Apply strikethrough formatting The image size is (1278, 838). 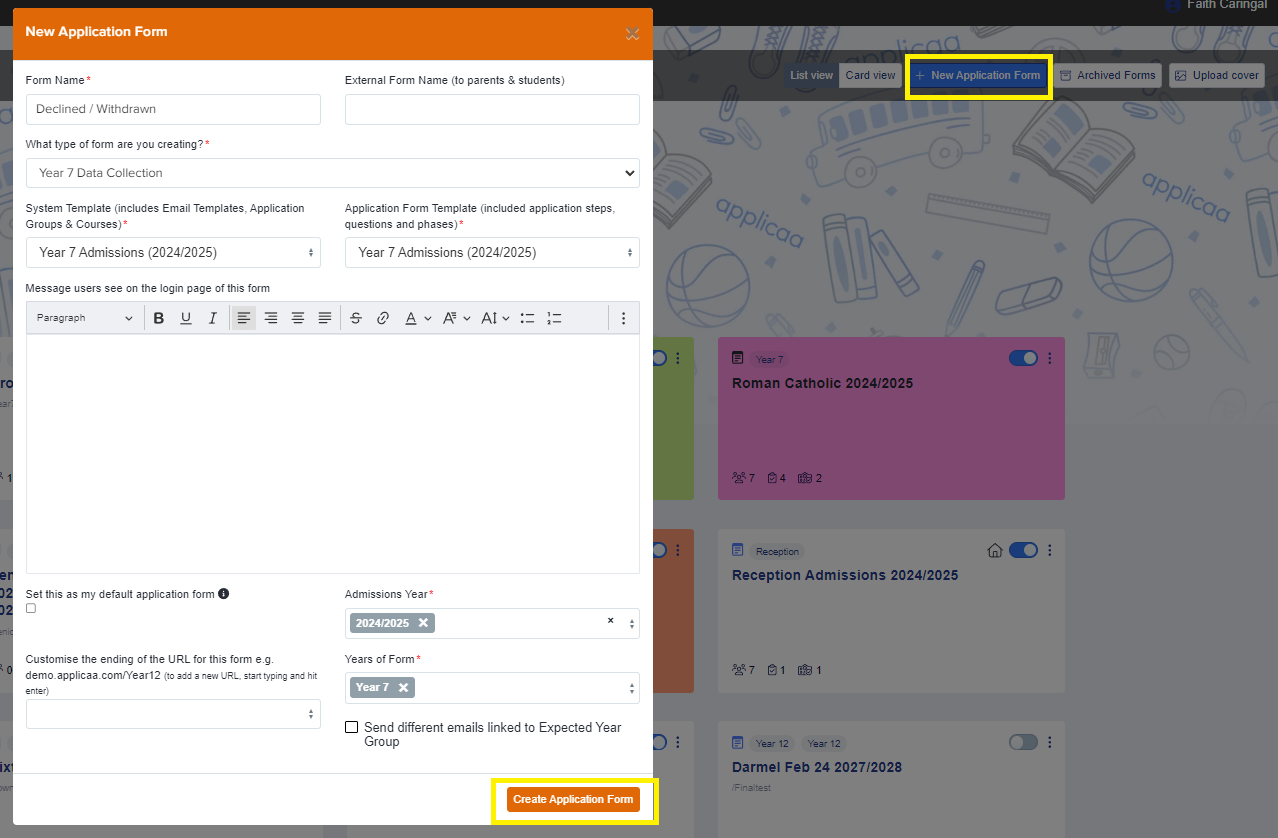355,318
